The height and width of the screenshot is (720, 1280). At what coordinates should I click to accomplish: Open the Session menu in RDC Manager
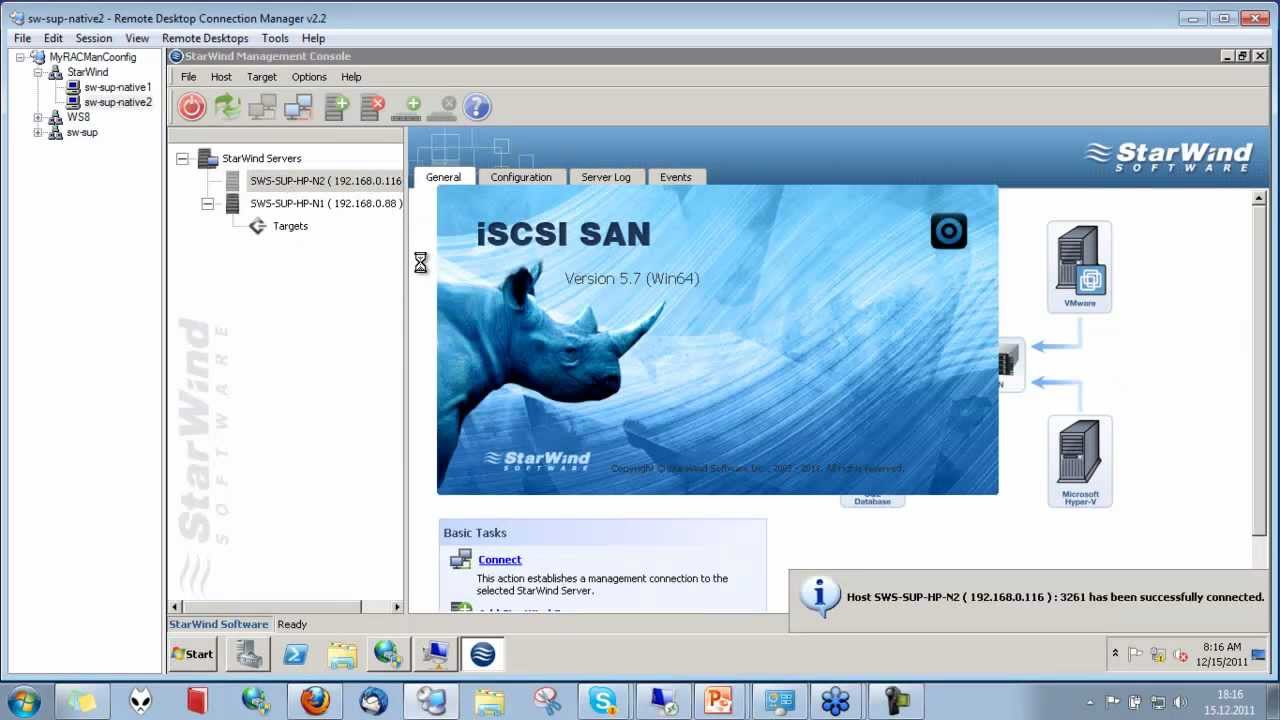94,38
